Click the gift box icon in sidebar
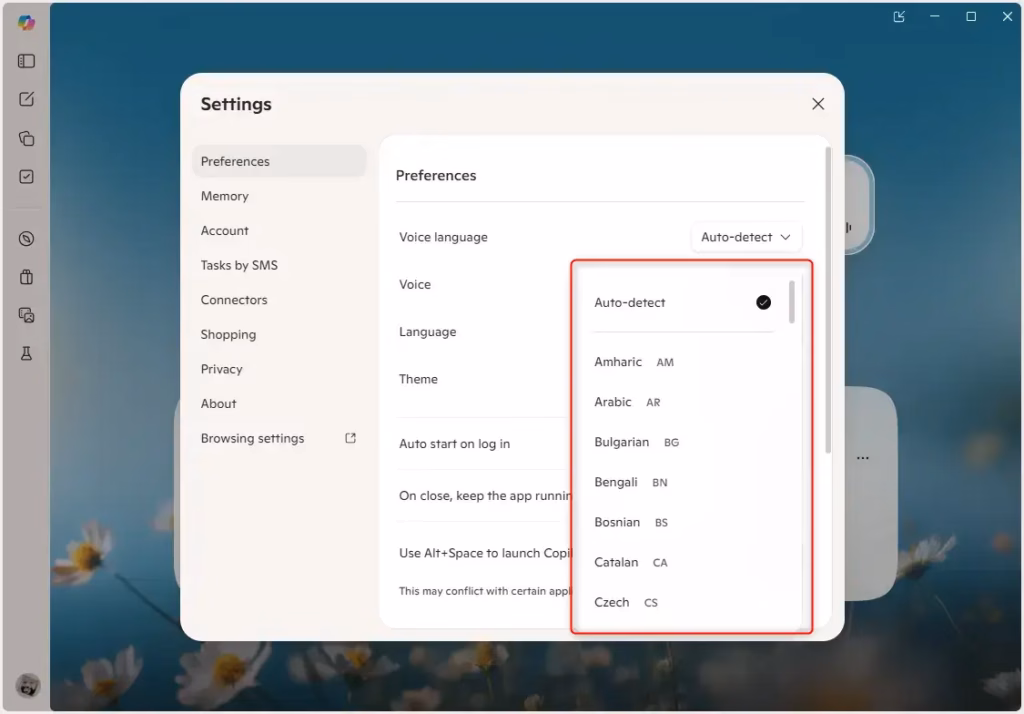 click(x=27, y=277)
